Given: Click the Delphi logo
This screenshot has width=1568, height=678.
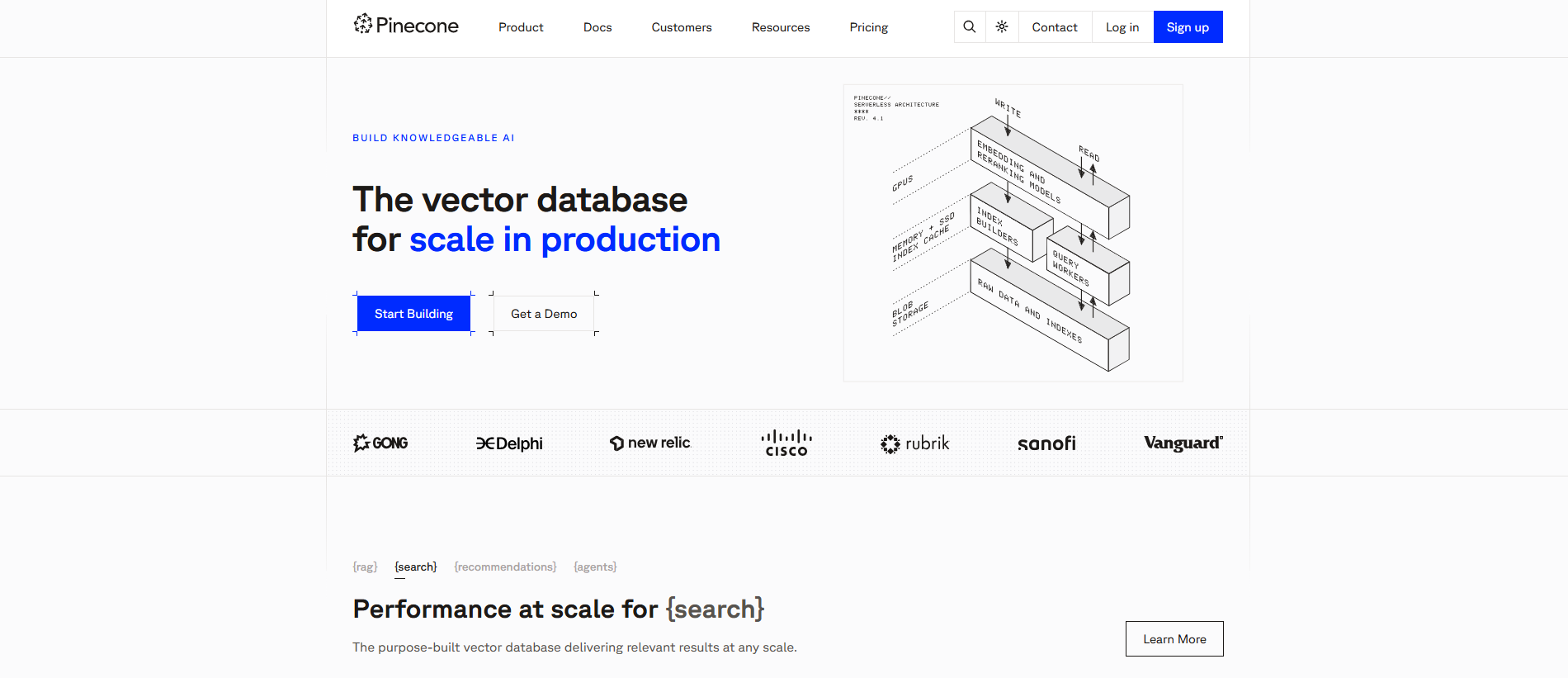Looking at the screenshot, I should pyautogui.click(x=509, y=443).
